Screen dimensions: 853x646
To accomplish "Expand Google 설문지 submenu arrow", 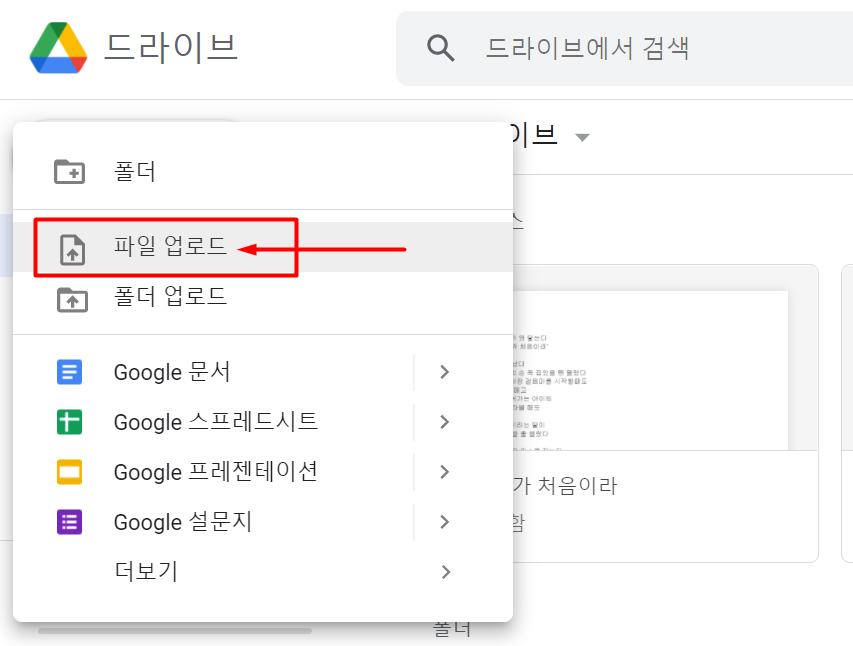I will 444,522.
